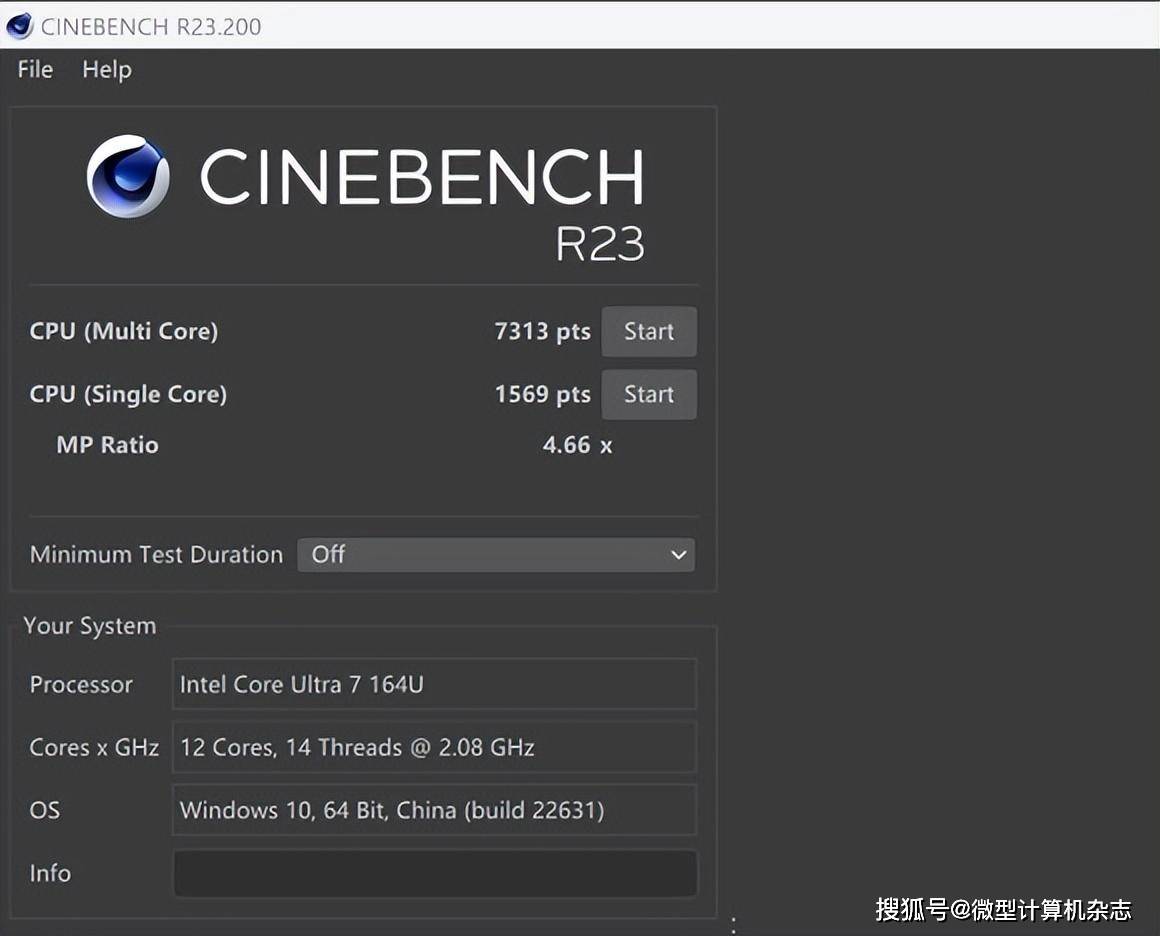Open the File menu

coord(35,70)
